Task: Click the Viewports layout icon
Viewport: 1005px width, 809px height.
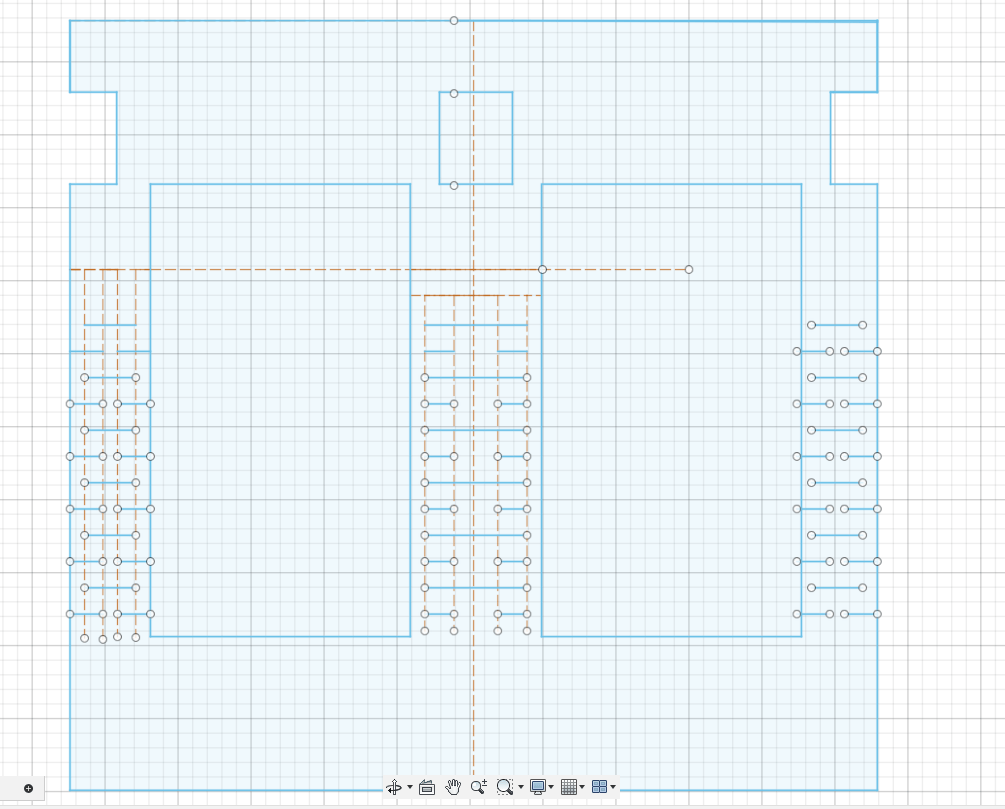Action: tap(599, 787)
